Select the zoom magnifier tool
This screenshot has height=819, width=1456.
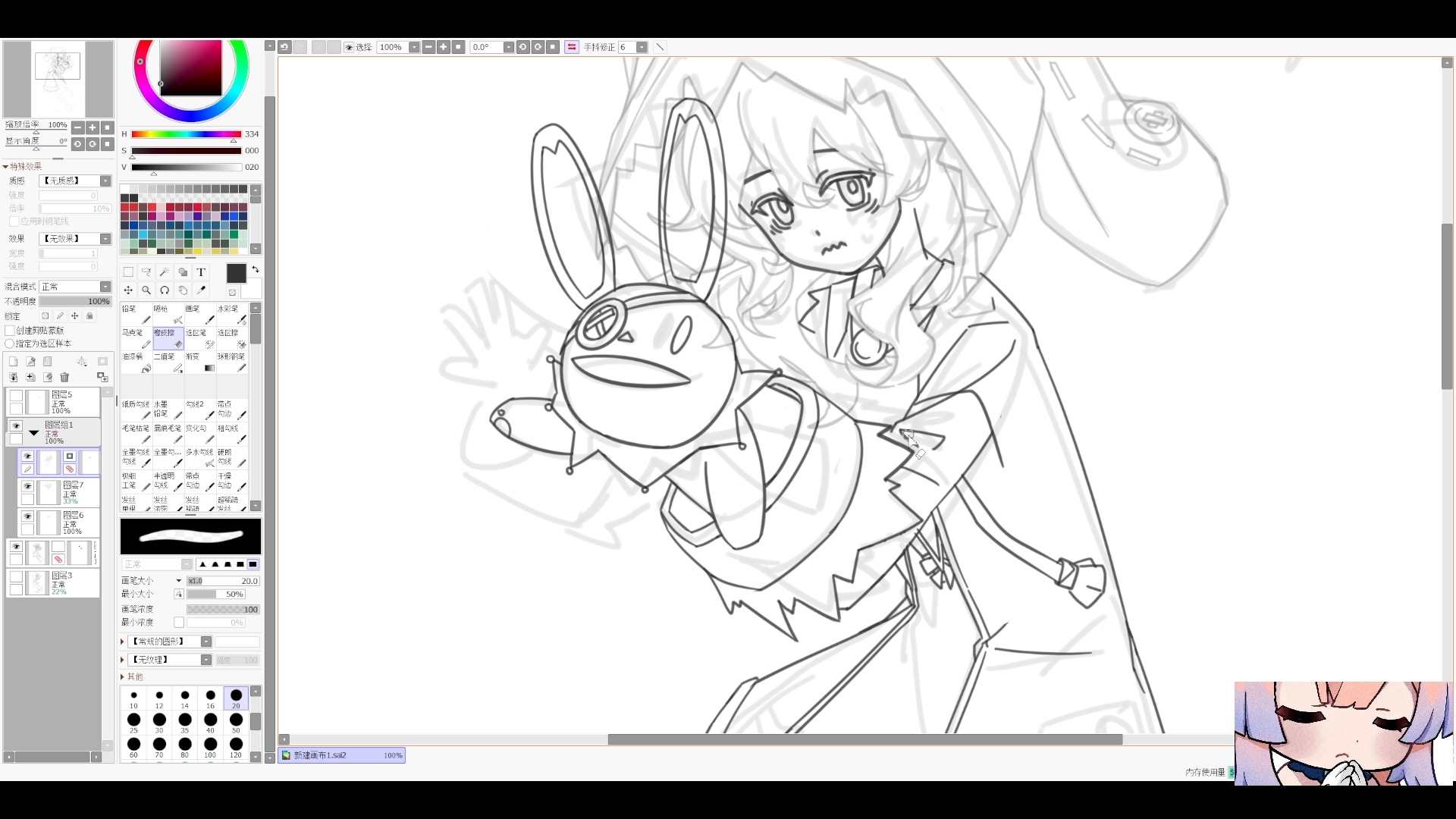click(146, 290)
